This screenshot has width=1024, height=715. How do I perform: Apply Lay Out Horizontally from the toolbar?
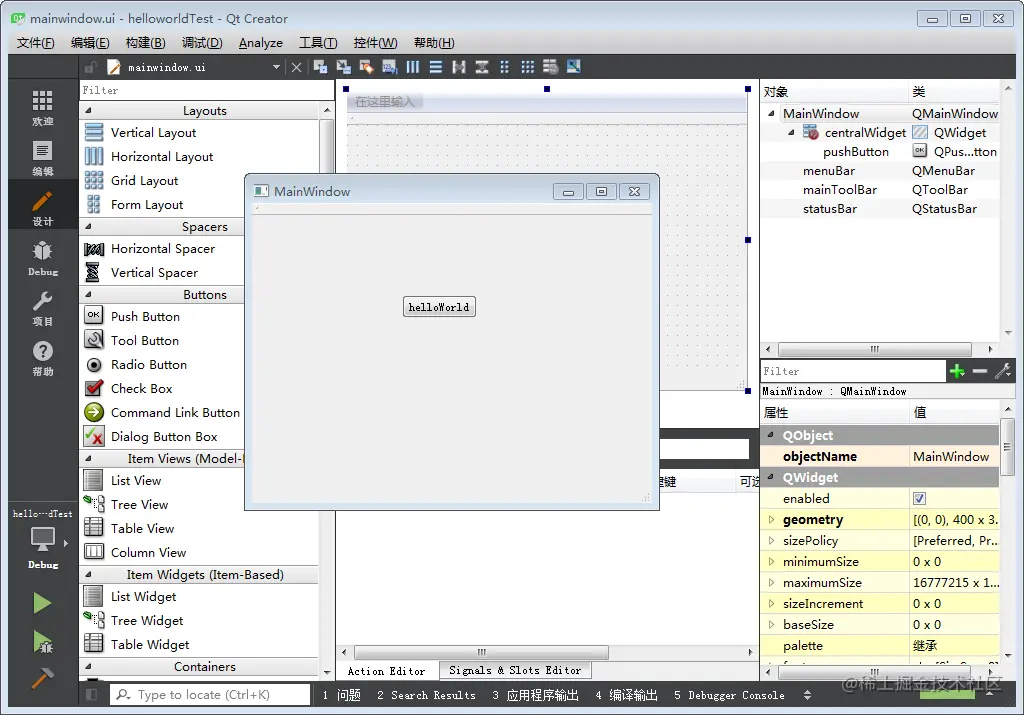[x=413, y=67]
